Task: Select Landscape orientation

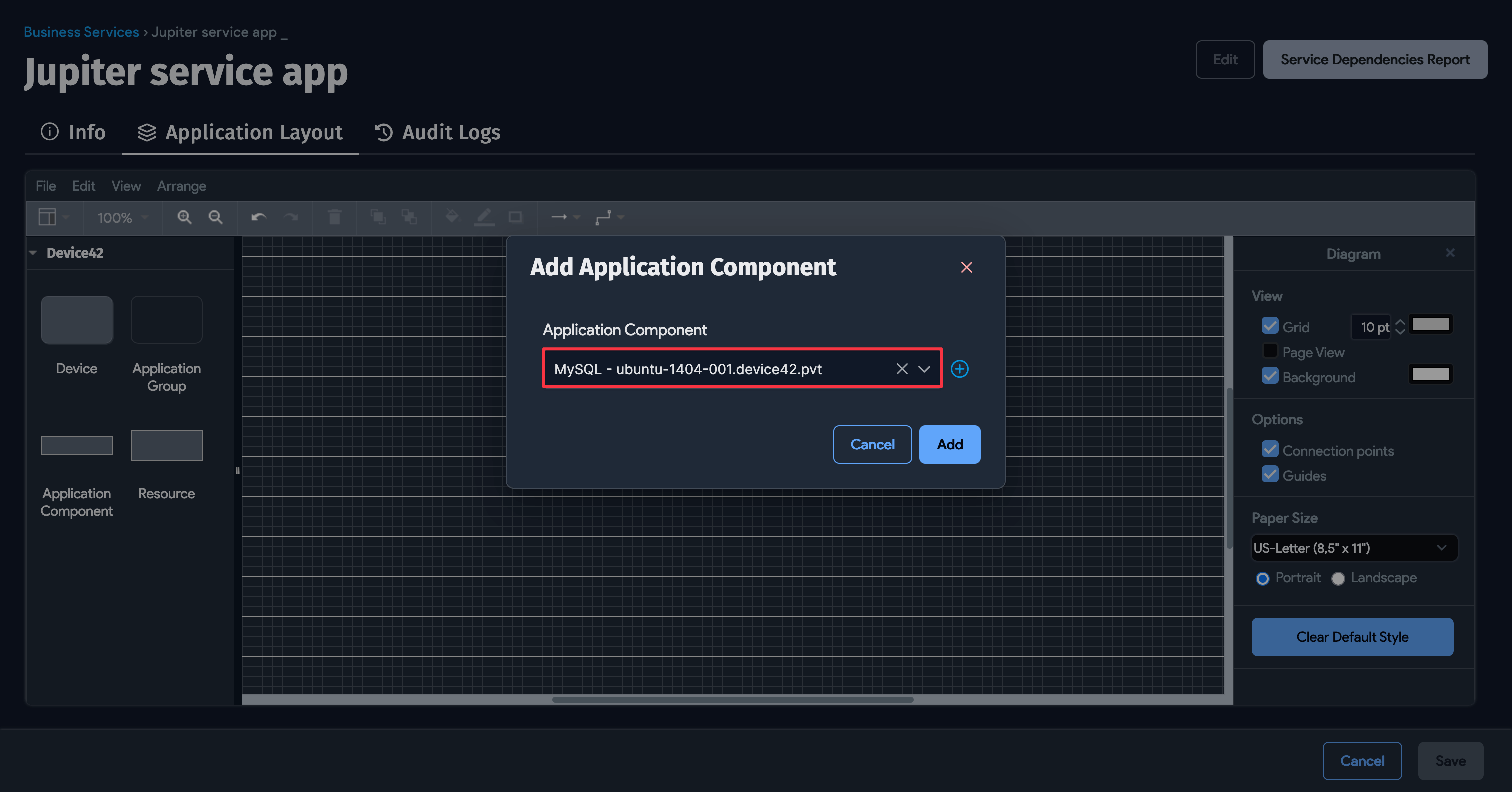Action: tap(1338, 579)
